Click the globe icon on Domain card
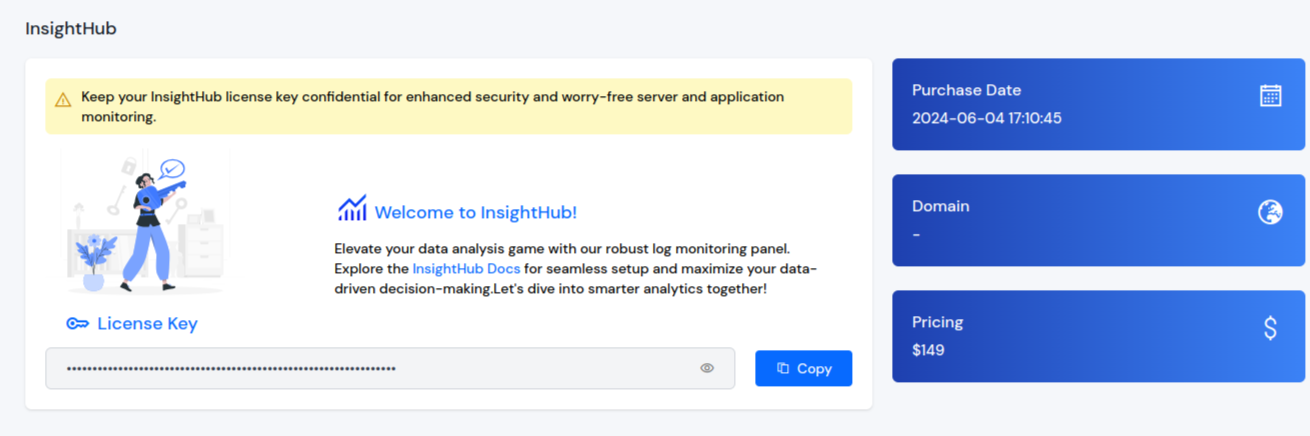The height and width of the screenshot is (436, 1310). [1270, 212]
